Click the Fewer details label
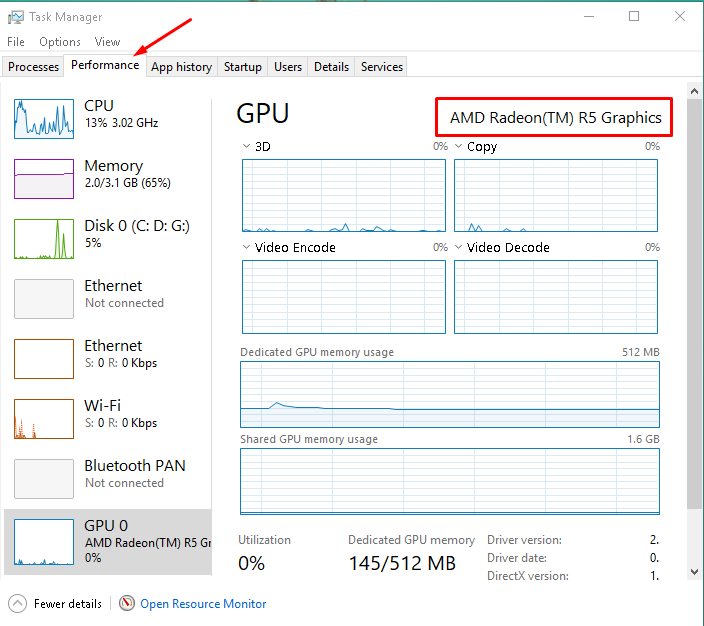 [68, 604]
